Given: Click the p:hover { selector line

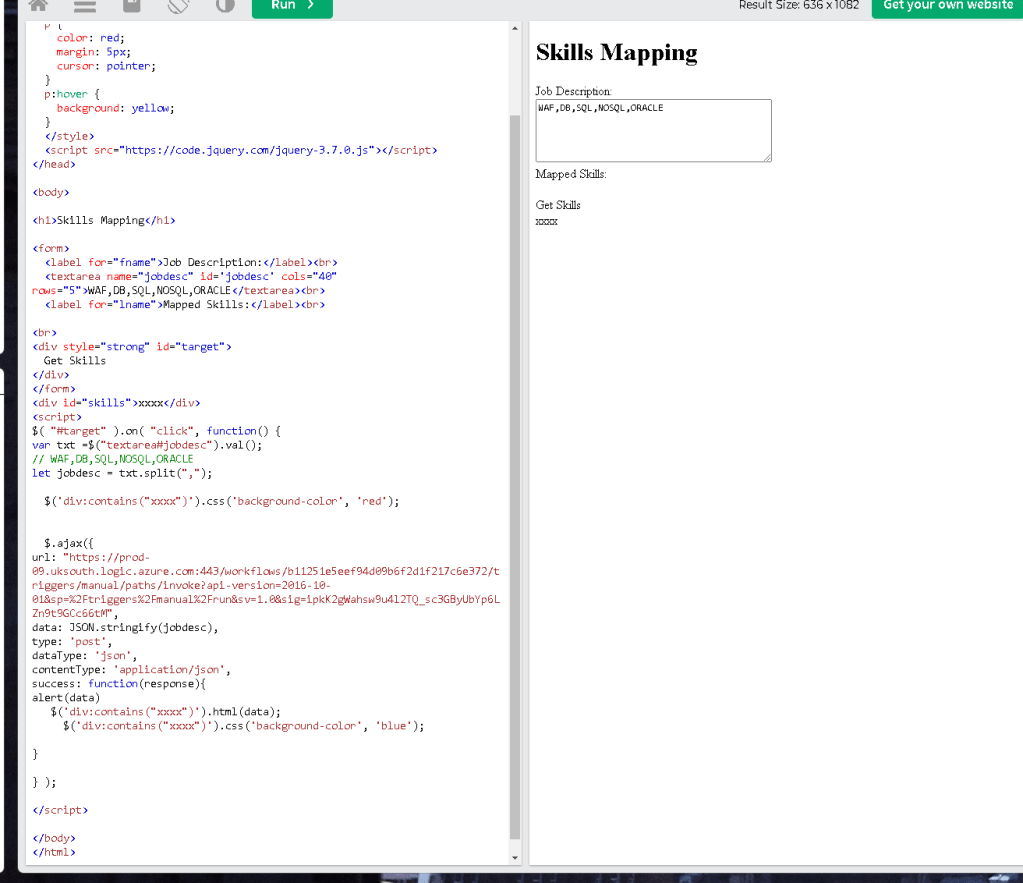Looking at the screenshot, I should tap(72, 94).
